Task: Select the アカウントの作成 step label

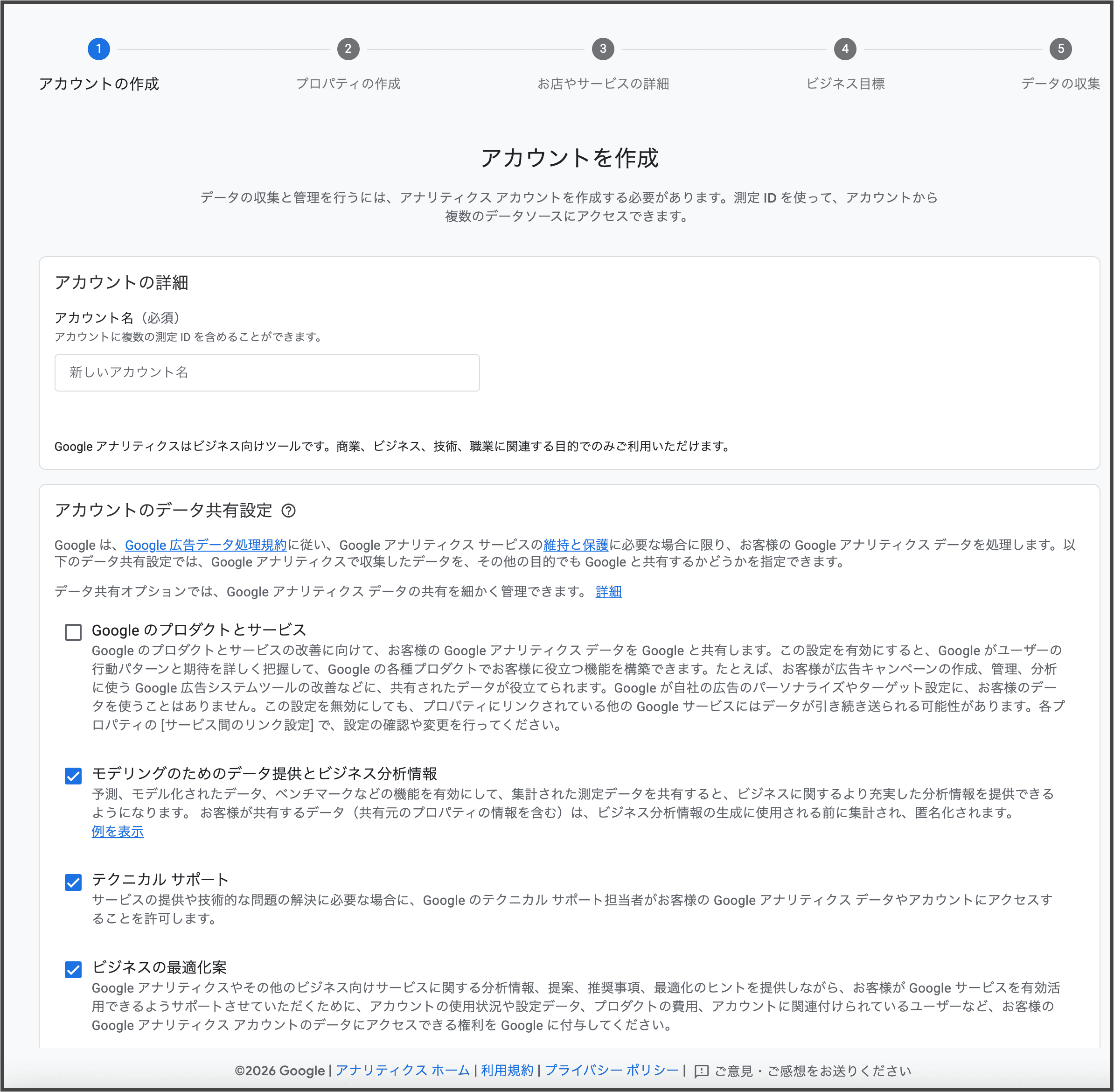Action: click(x=98, y=84)
